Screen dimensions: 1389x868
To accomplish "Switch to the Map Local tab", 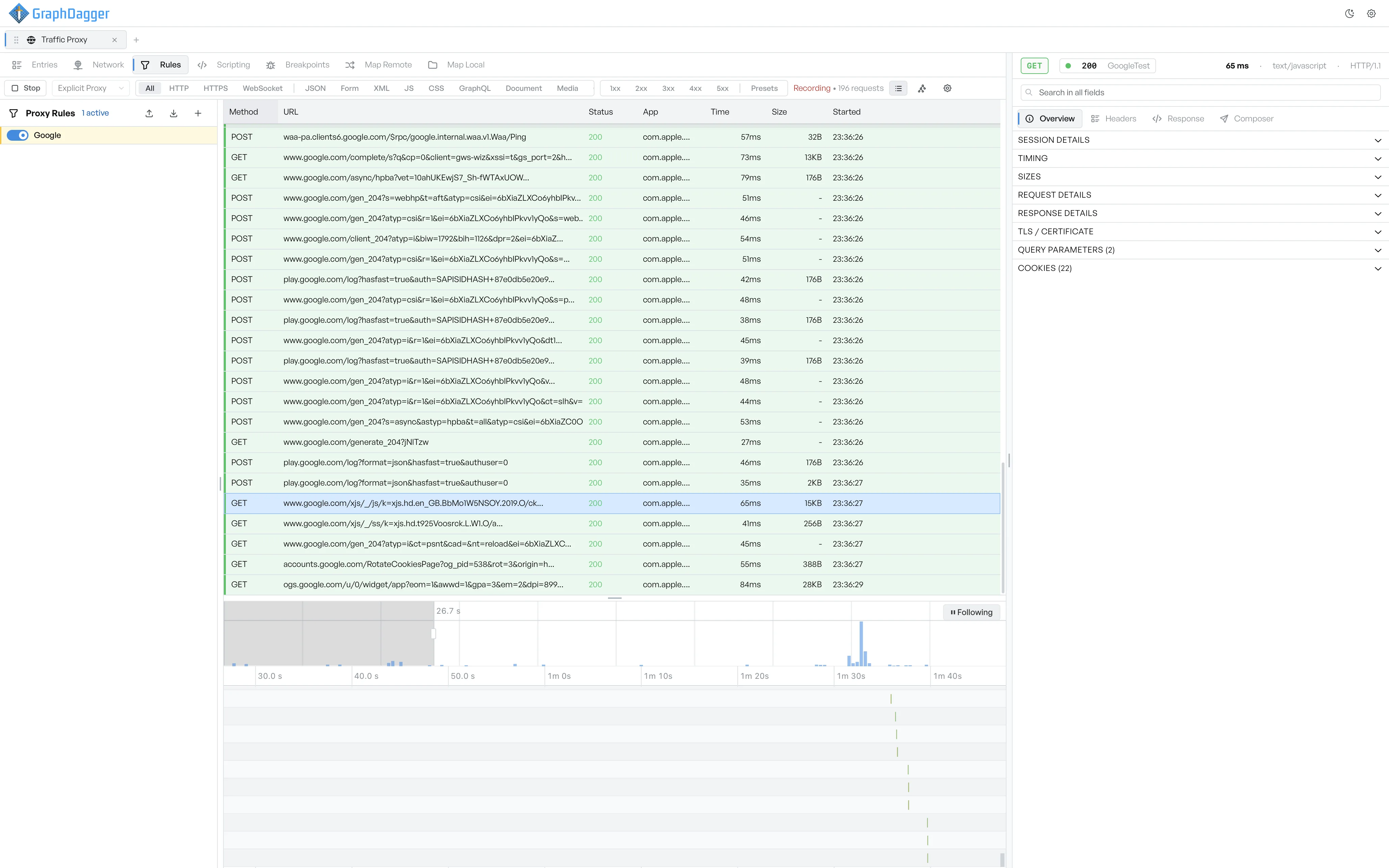I will 456,65.
